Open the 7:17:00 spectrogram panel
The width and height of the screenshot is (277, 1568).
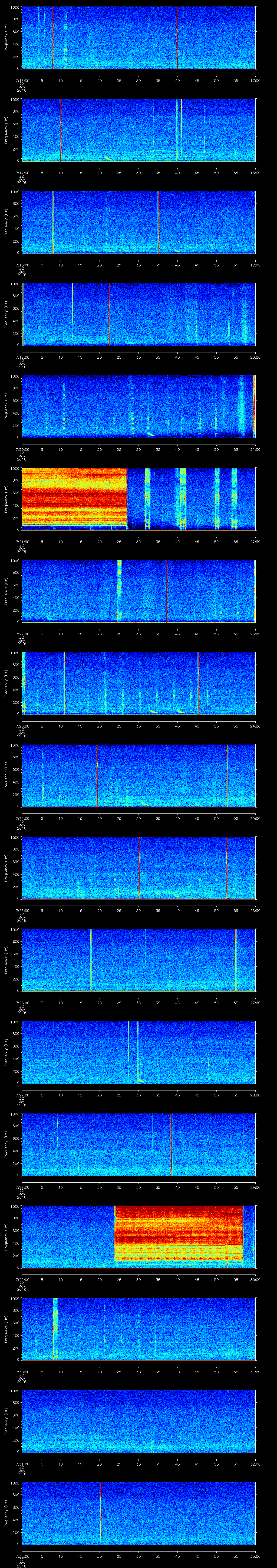tap(139, 130)
